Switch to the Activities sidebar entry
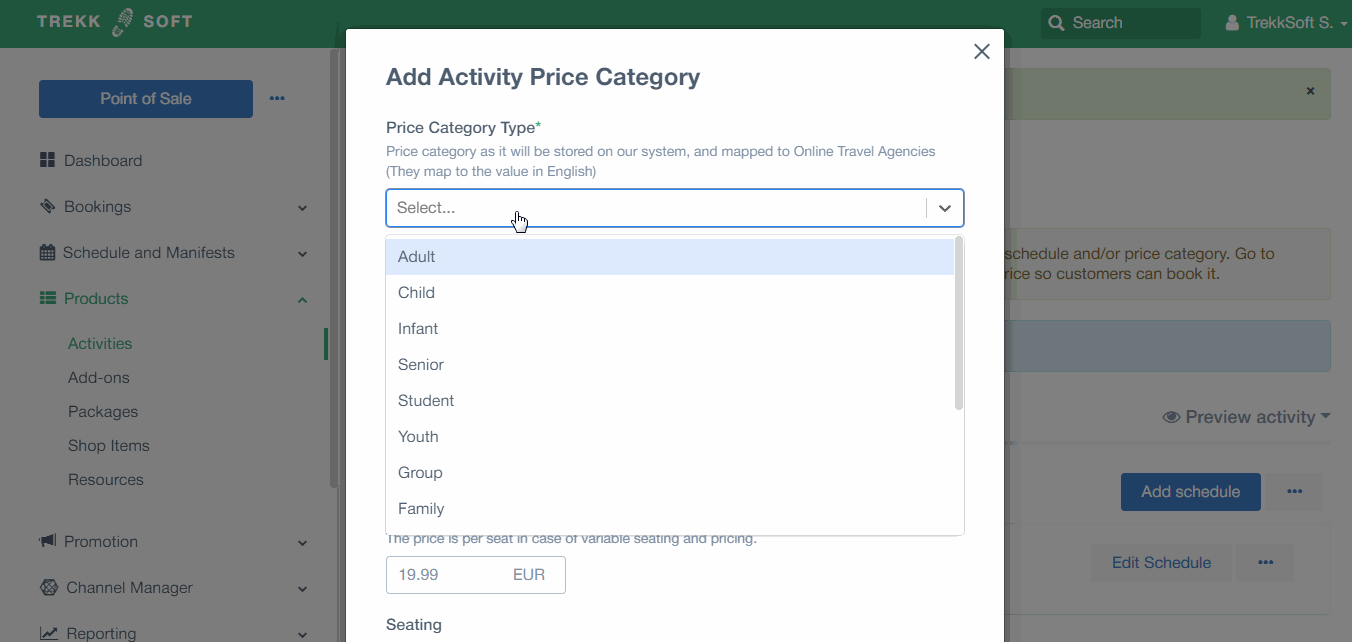 99,343
